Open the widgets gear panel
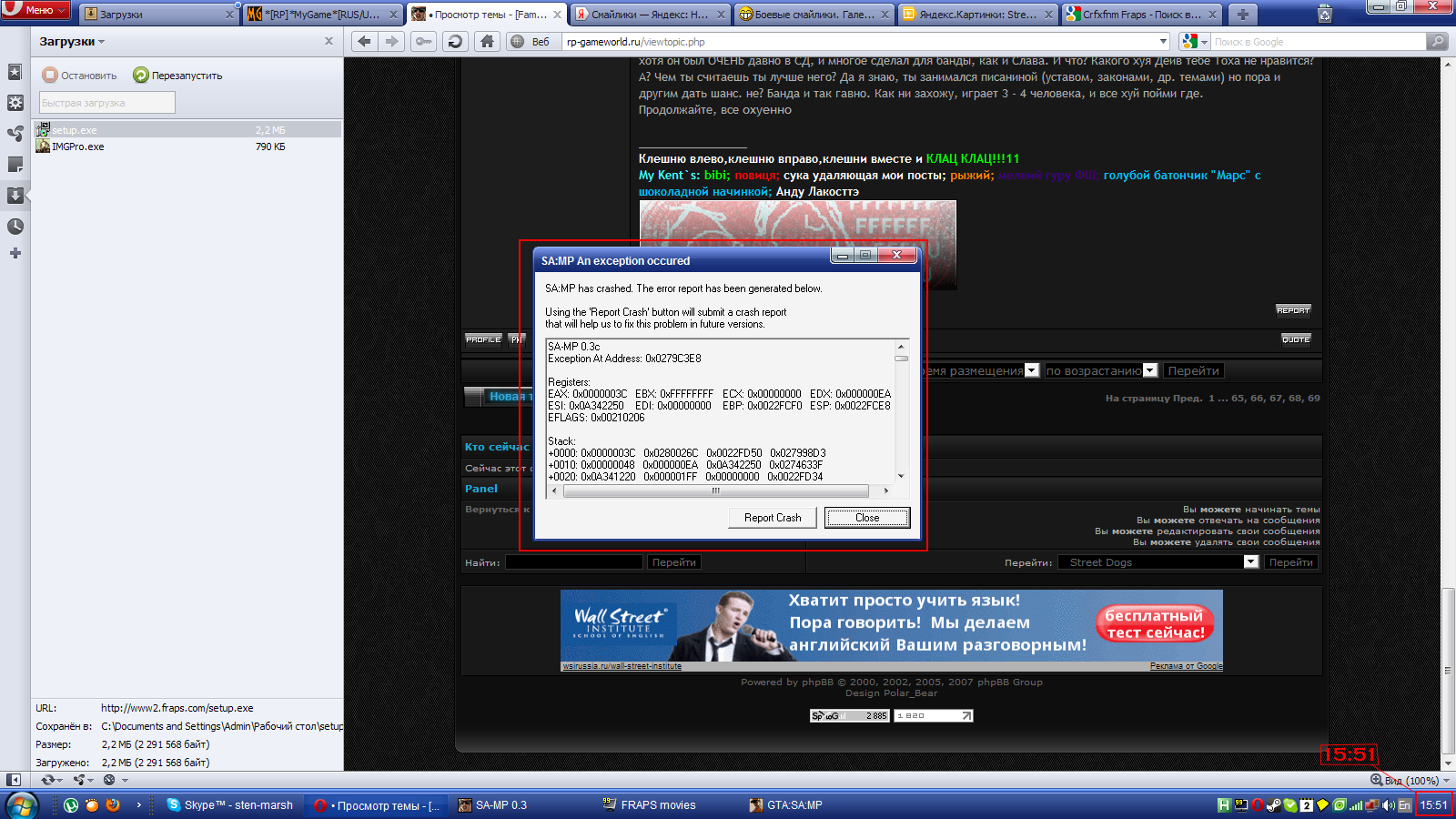This screenshot has width=1456, height=819. [x=15, y=103]
